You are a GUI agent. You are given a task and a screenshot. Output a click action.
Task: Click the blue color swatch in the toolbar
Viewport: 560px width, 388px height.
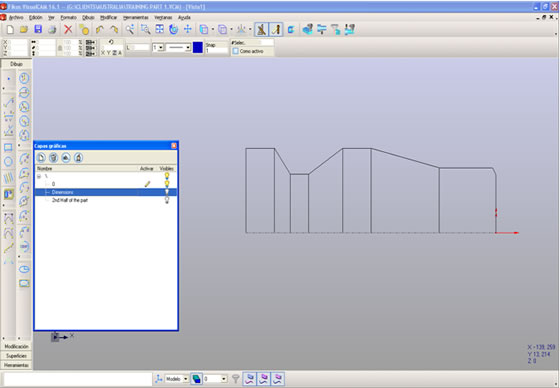click(x=198, y=48)
